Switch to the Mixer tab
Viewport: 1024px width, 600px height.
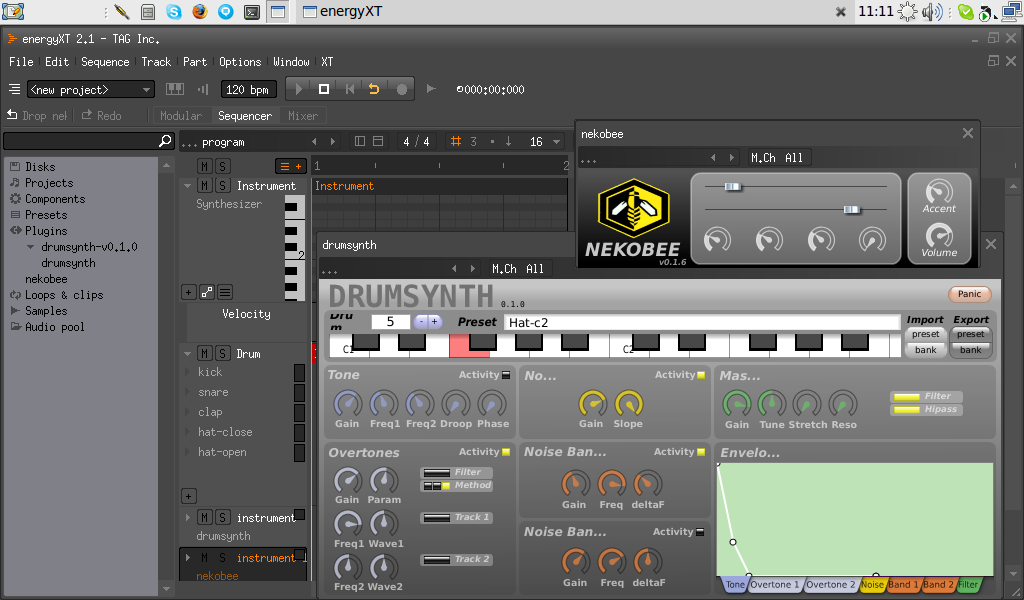tap(306, 115)
